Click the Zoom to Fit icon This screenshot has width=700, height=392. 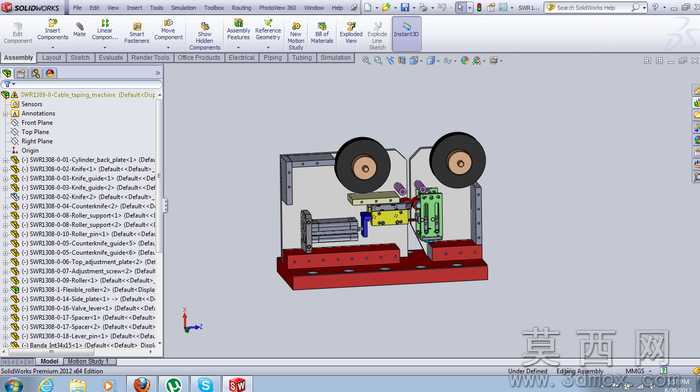[x=366, y=60]
